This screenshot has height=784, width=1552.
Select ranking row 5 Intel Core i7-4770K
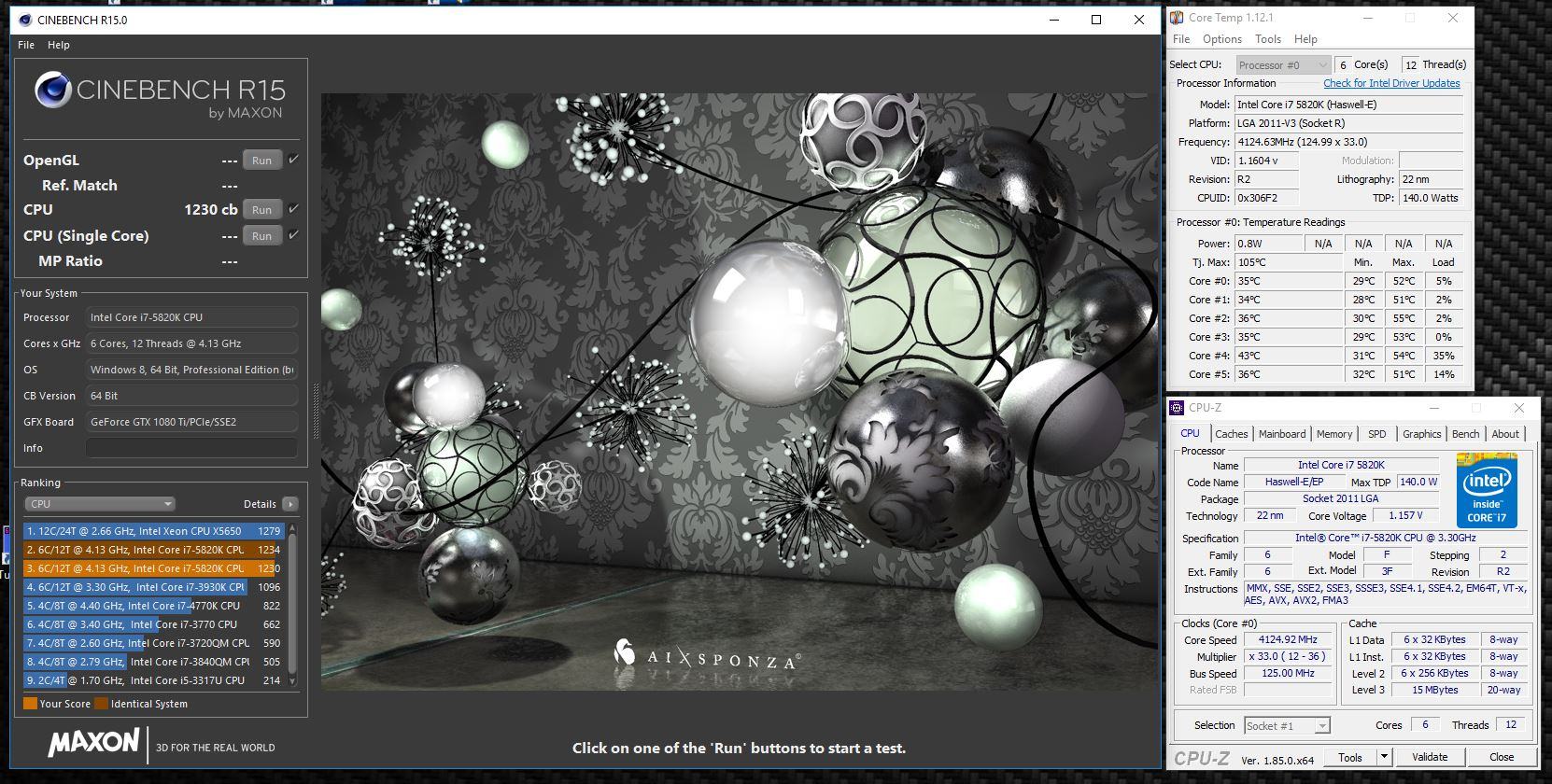pos(152,606)
